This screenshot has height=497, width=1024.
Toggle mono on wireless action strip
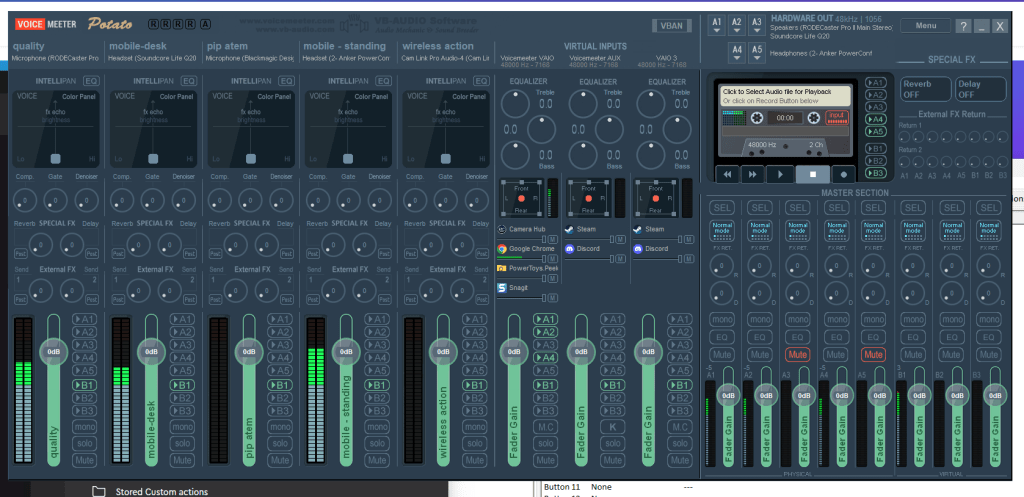(475, 426)
